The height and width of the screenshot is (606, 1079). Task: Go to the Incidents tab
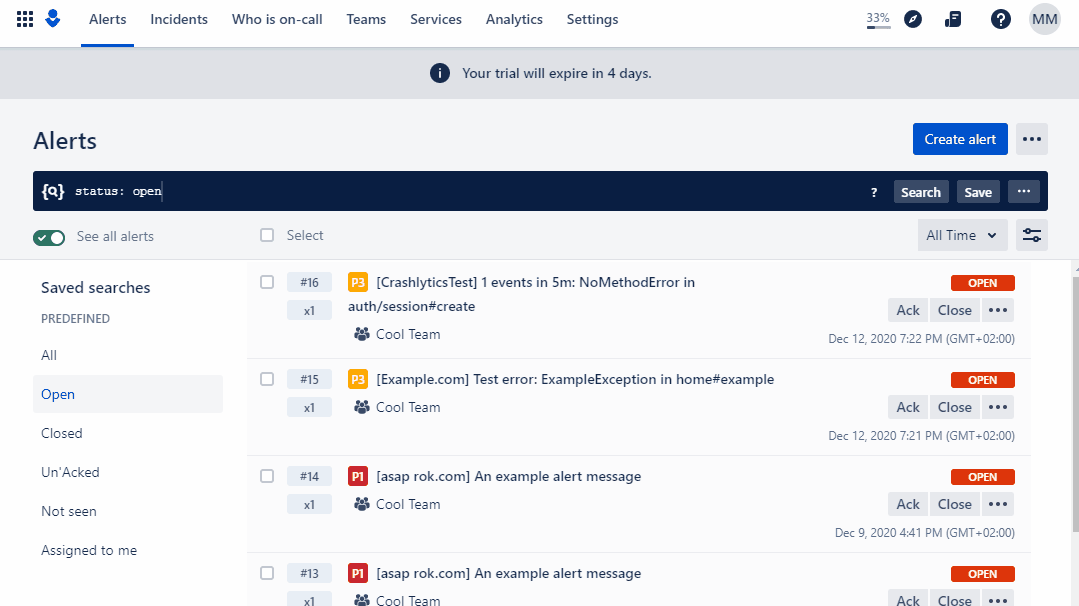[x=179, y=19]
